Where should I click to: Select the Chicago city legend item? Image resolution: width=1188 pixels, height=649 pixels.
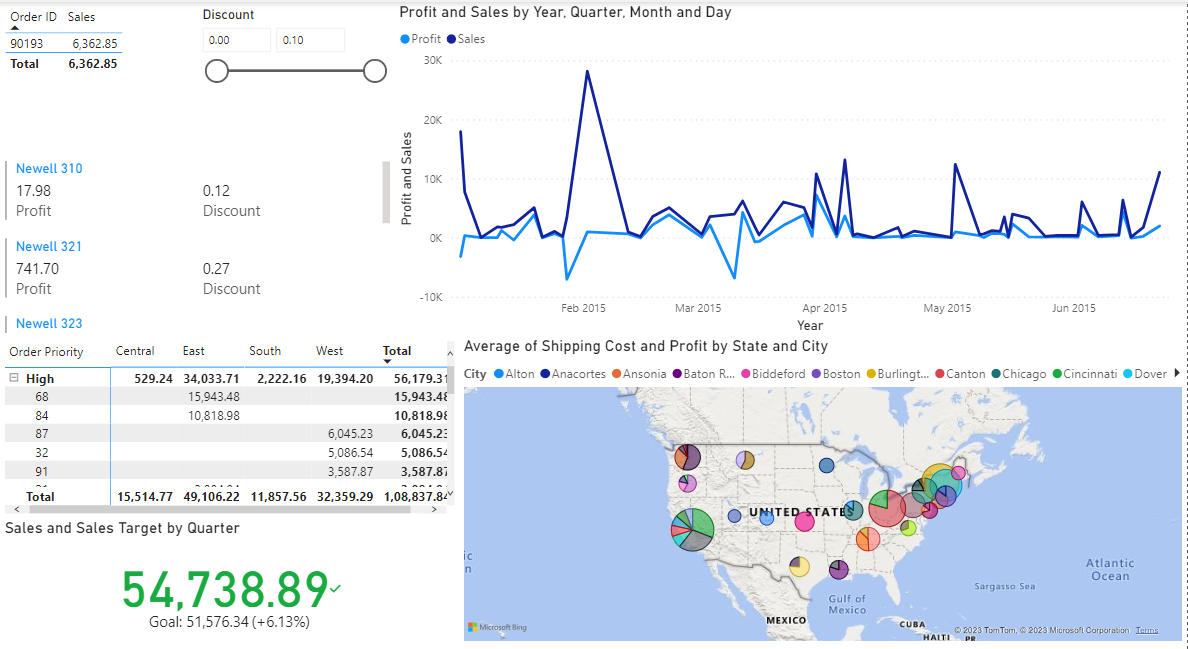tap(1017, 374)
